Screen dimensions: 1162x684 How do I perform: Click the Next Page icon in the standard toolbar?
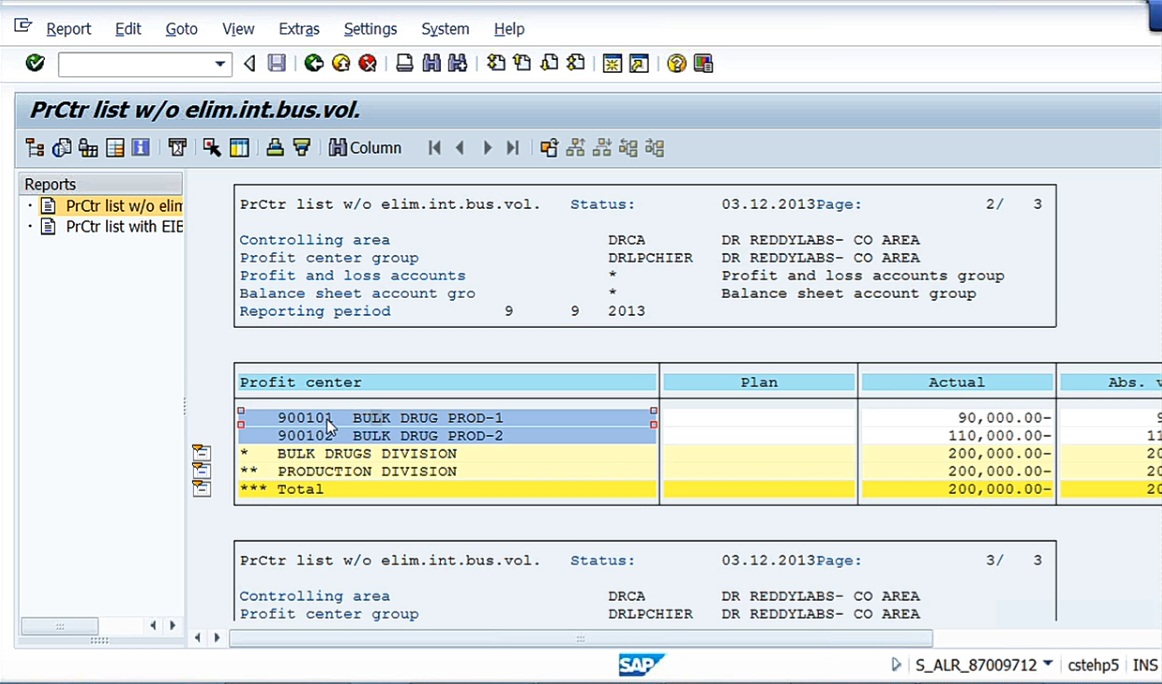[x=549, y=64]
